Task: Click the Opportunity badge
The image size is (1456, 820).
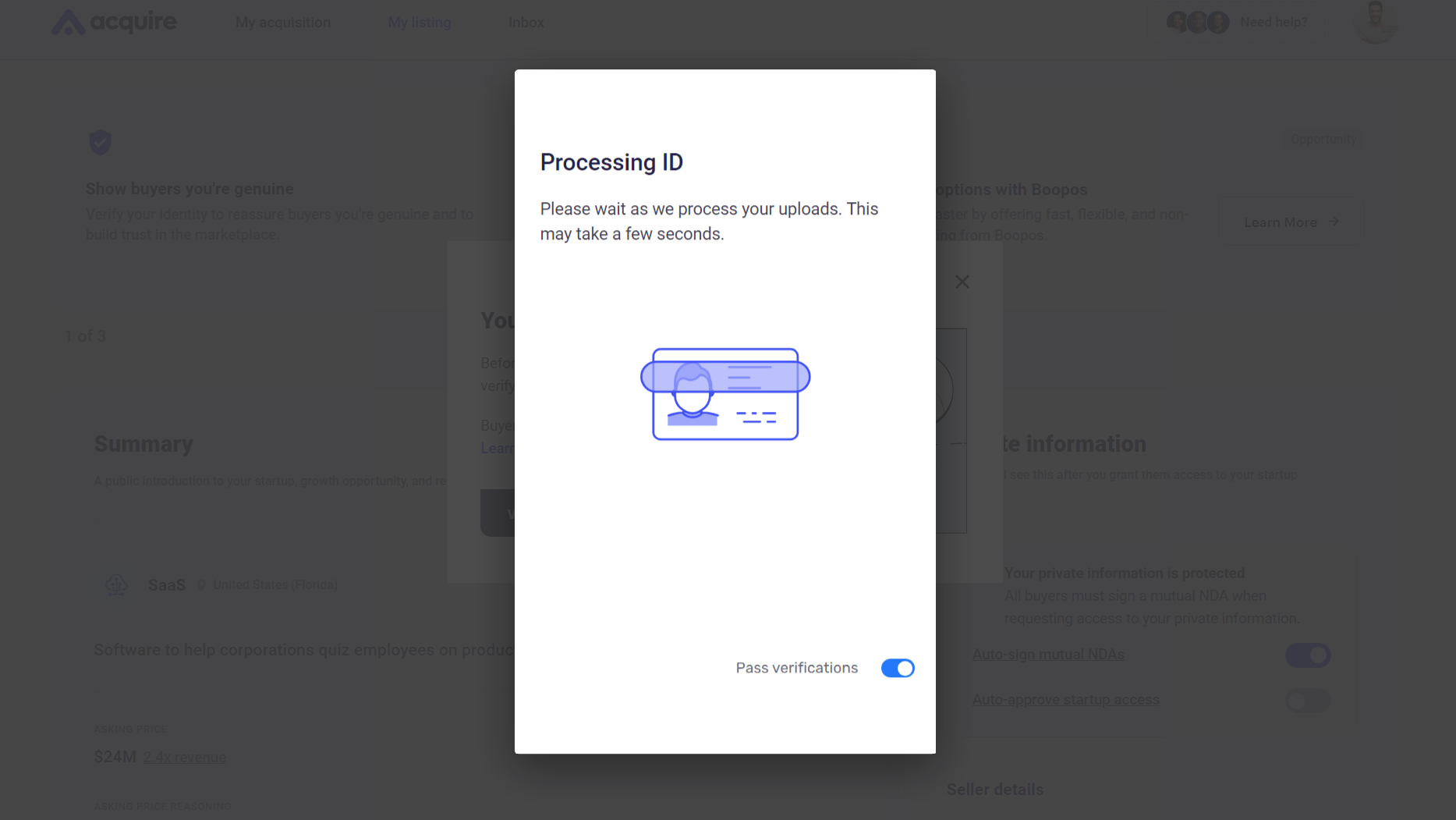Action: click(x=1323, y=139)
